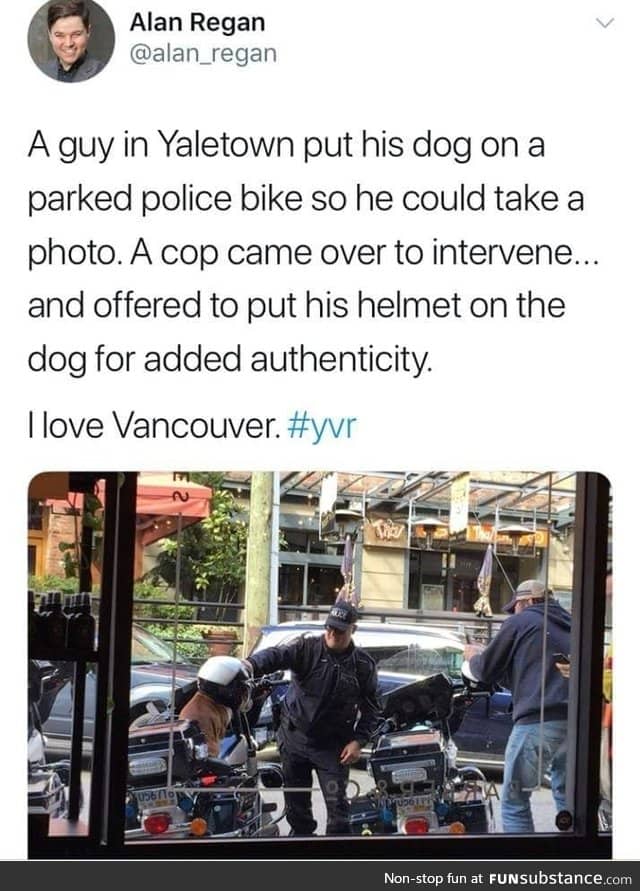Click the man in the blue hoodie
This screenshot has width=640, height=891.
pos(526,705)
